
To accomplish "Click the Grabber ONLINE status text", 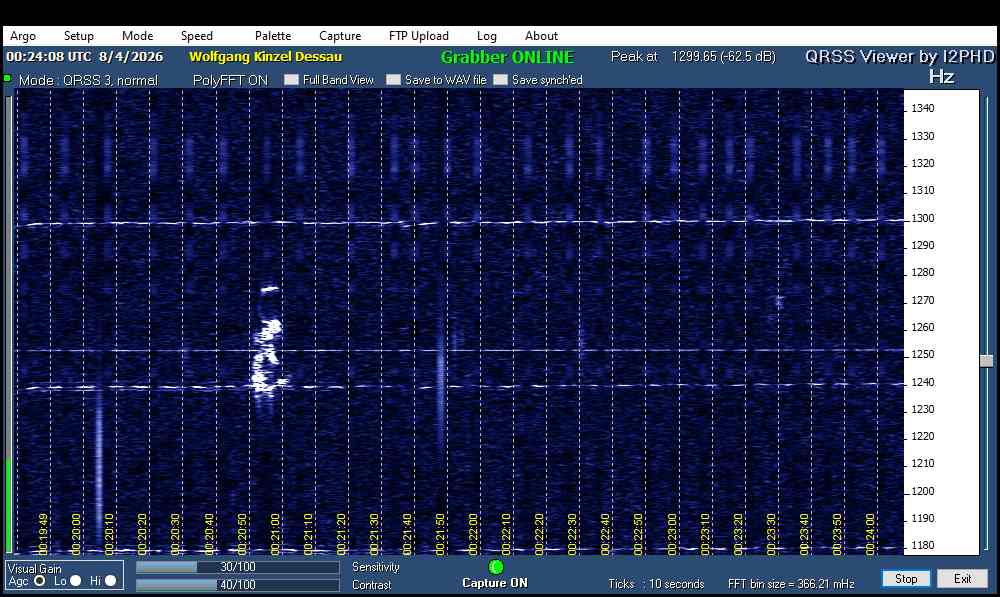I will click(508, 57).
